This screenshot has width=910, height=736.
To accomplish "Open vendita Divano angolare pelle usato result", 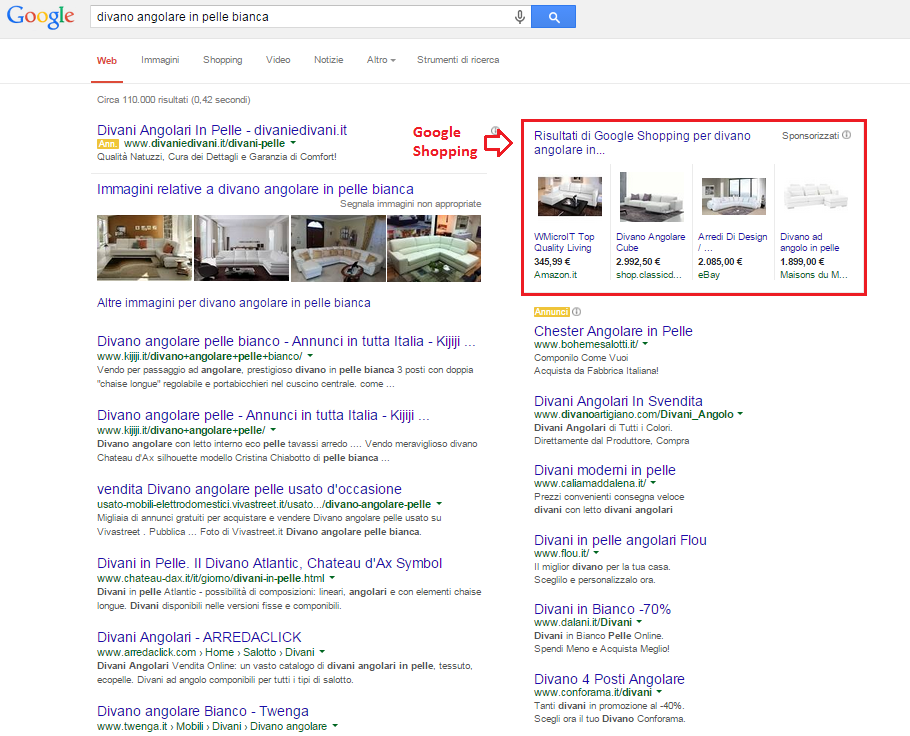I will point(249,489).
